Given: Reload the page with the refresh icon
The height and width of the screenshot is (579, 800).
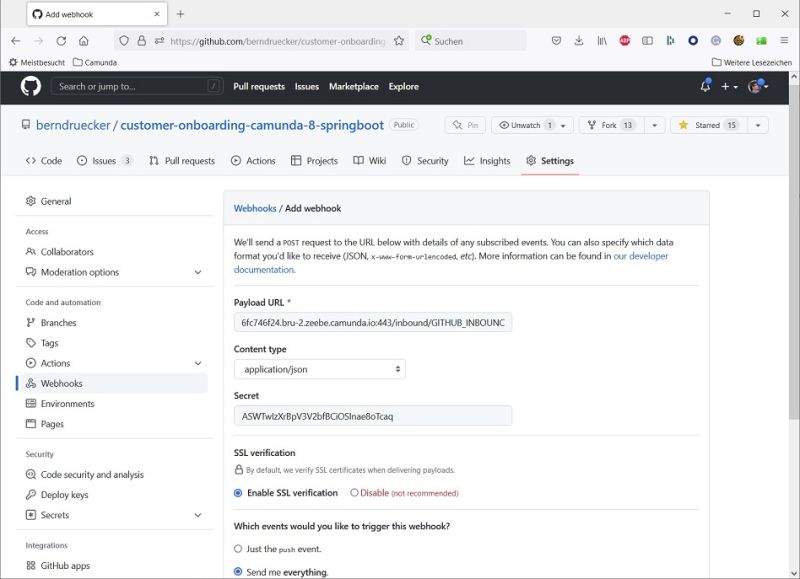Looking at the screenshot, I should coord(61,41).
